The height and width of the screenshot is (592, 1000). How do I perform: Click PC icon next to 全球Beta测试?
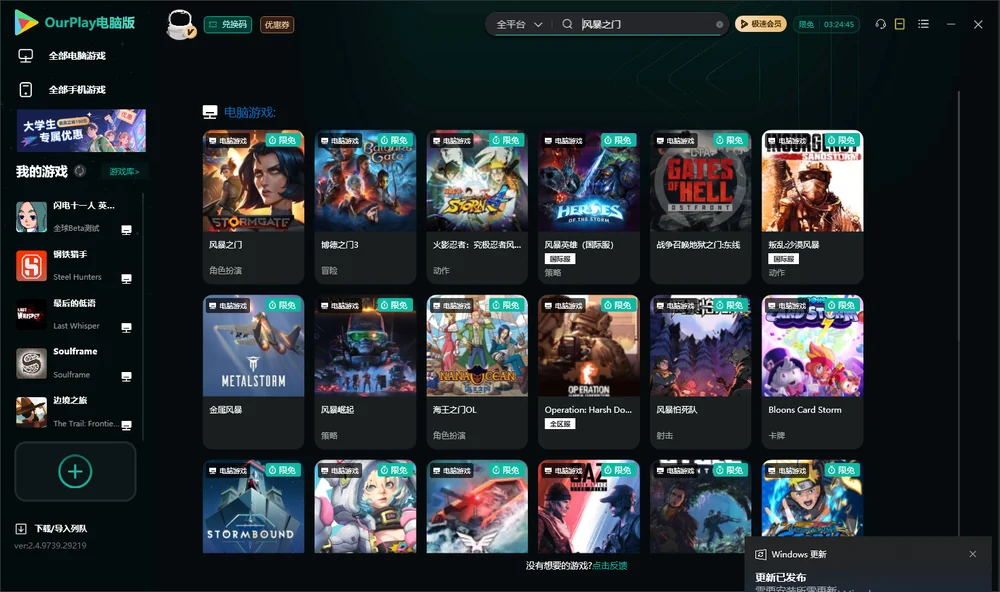tap(126, 230)
